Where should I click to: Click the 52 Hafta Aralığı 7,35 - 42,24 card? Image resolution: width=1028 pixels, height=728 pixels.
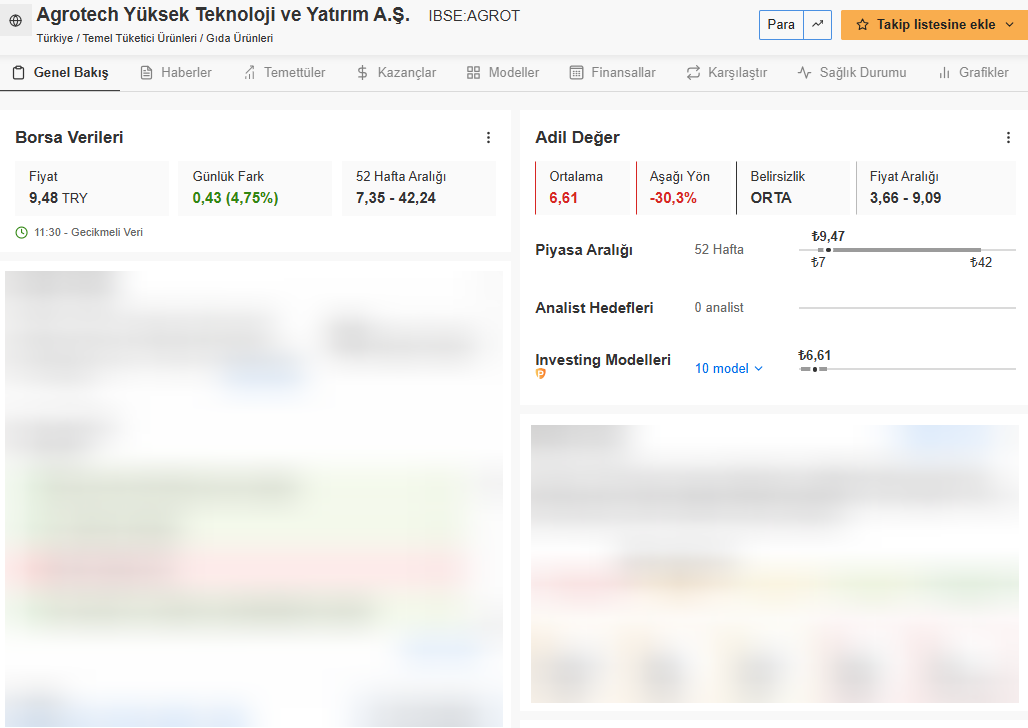[x=419, y=188]
